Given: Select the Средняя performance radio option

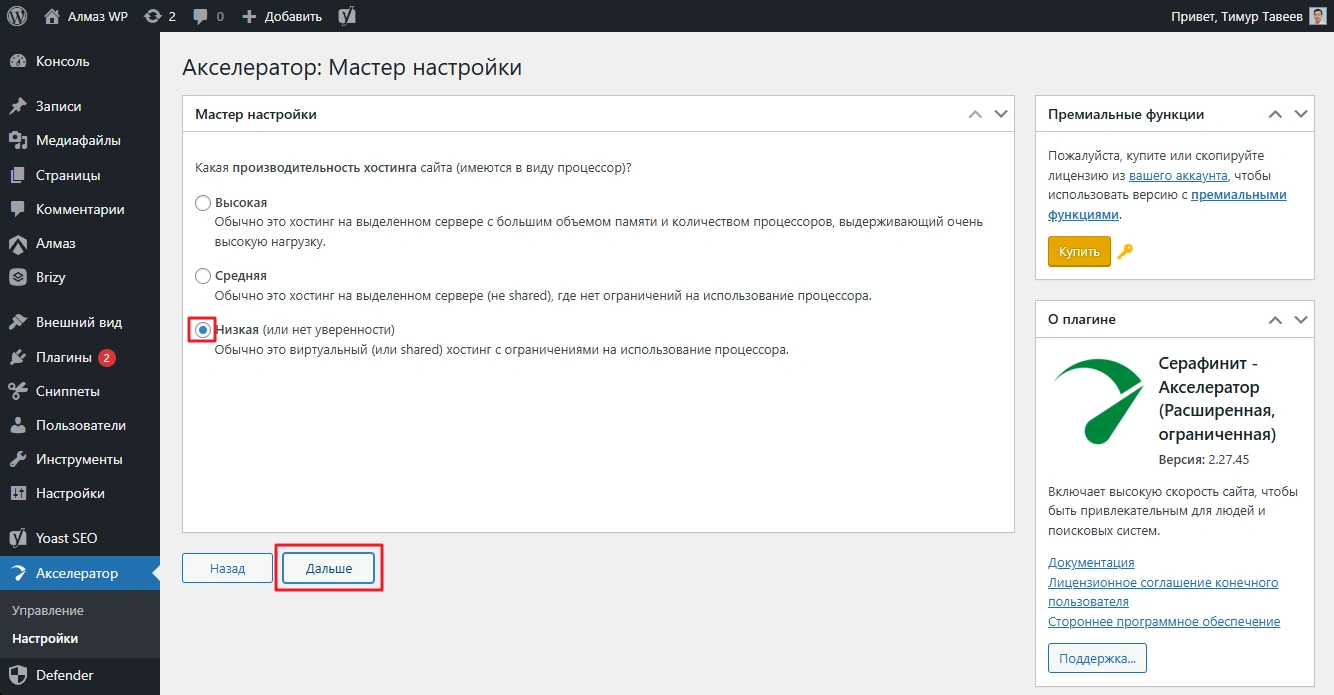Looking at the screenshot, I should pyautogui.click(x=203, y=276).
